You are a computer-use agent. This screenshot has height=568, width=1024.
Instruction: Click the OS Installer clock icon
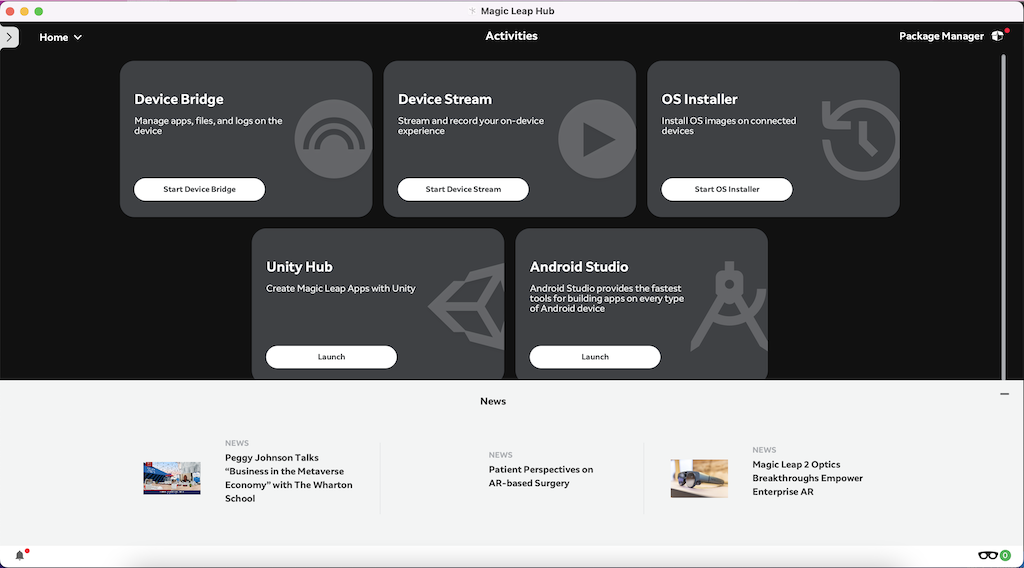coord(860,140)
